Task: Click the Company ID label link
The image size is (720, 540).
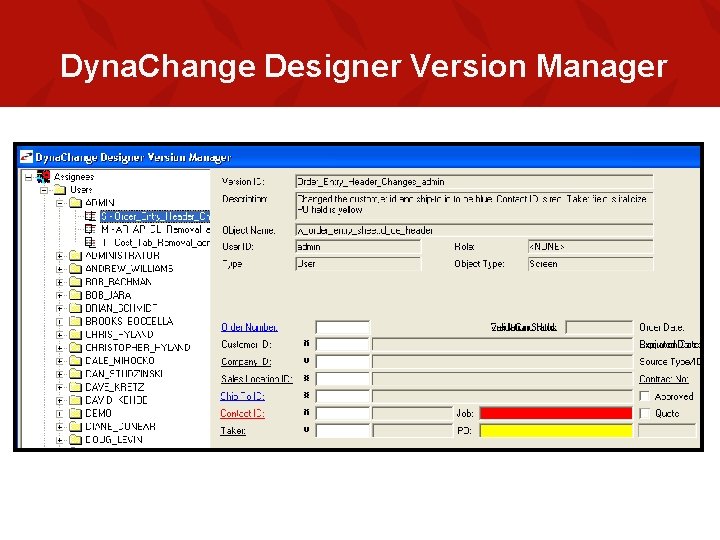Action: (x=246, y=361)
